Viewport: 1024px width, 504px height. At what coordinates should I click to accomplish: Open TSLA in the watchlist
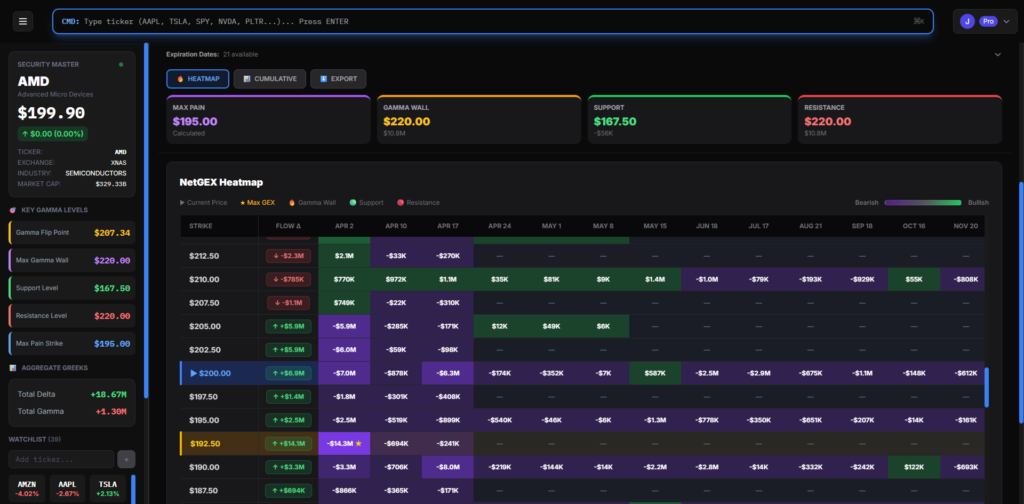[108, 488]
